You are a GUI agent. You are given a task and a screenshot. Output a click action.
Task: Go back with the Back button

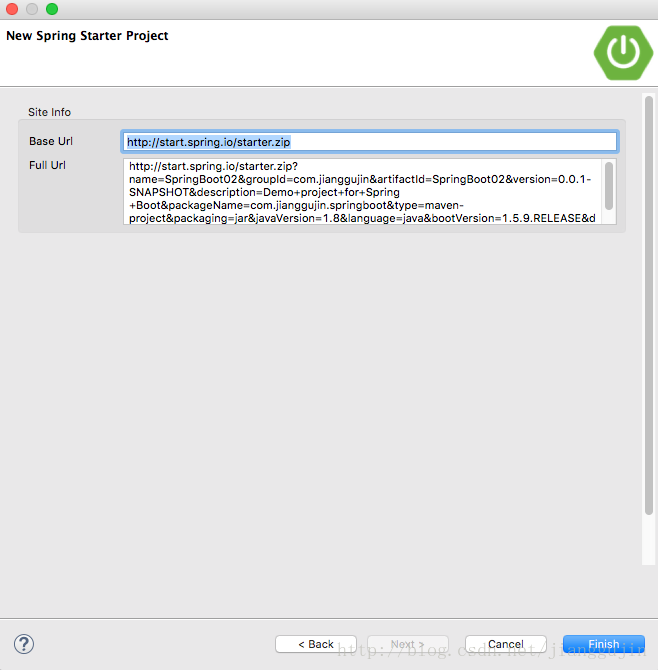(x=316, y=644)
